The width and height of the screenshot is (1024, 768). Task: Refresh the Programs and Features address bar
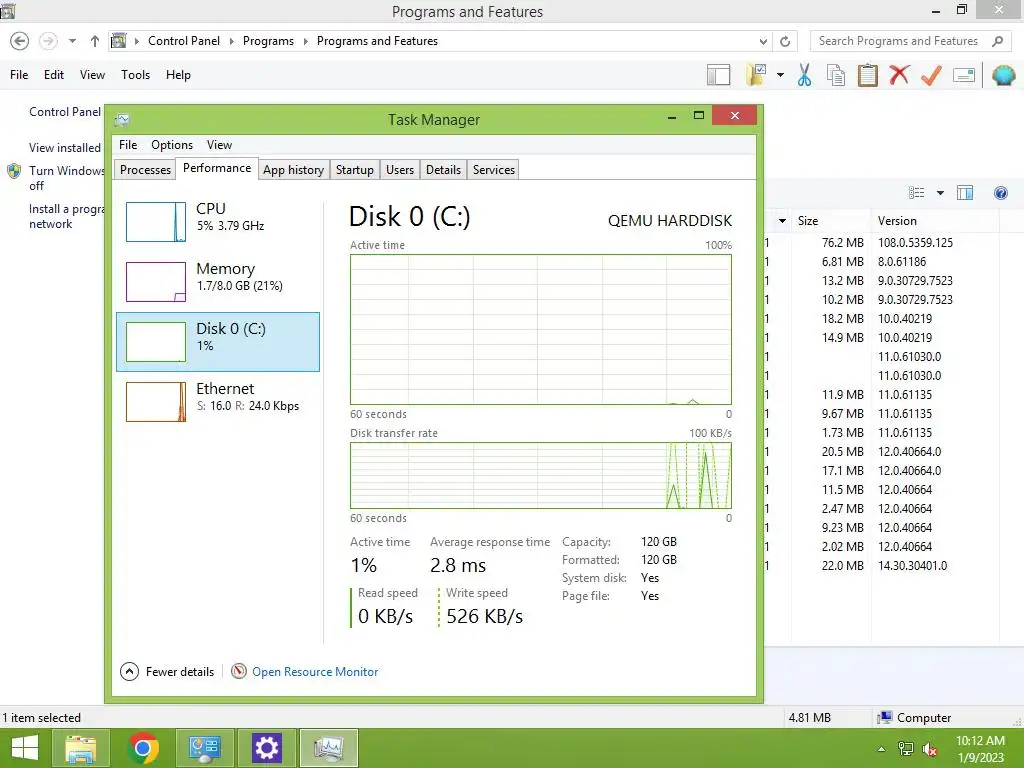(785, 41)
